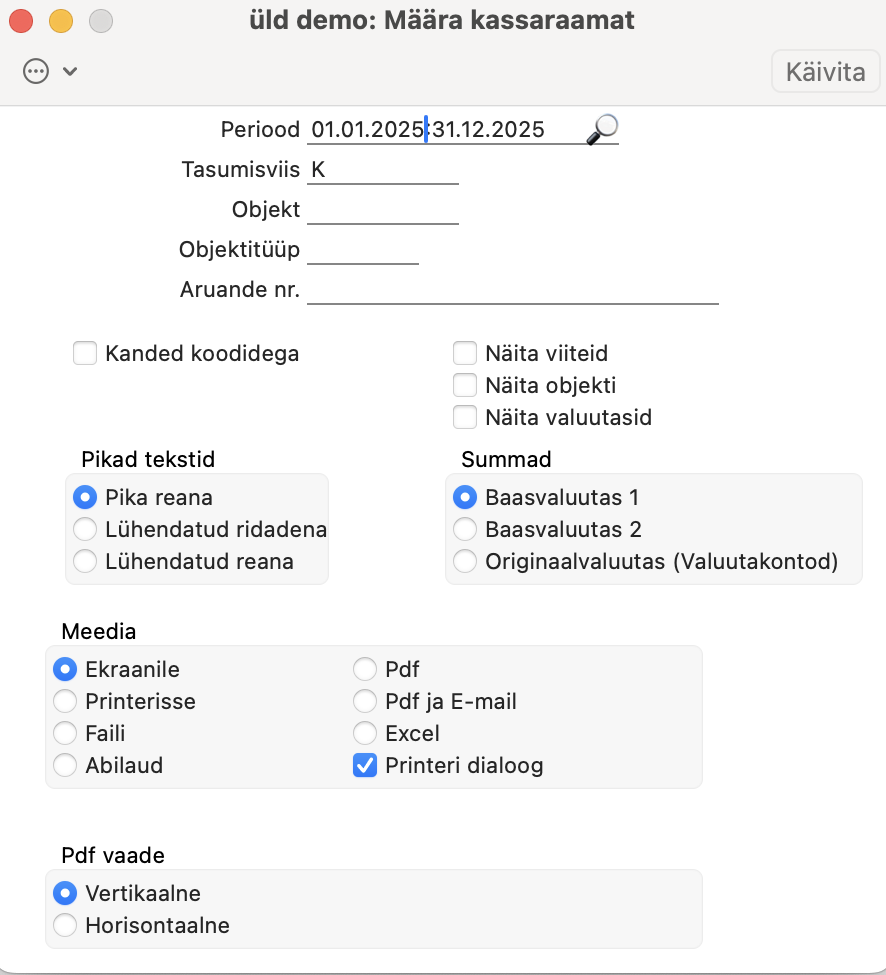The height and width of the screenshot is (975, 886).
Task: Select Originaalvaluutas (Valuutakontod) option
Action: 465,561
